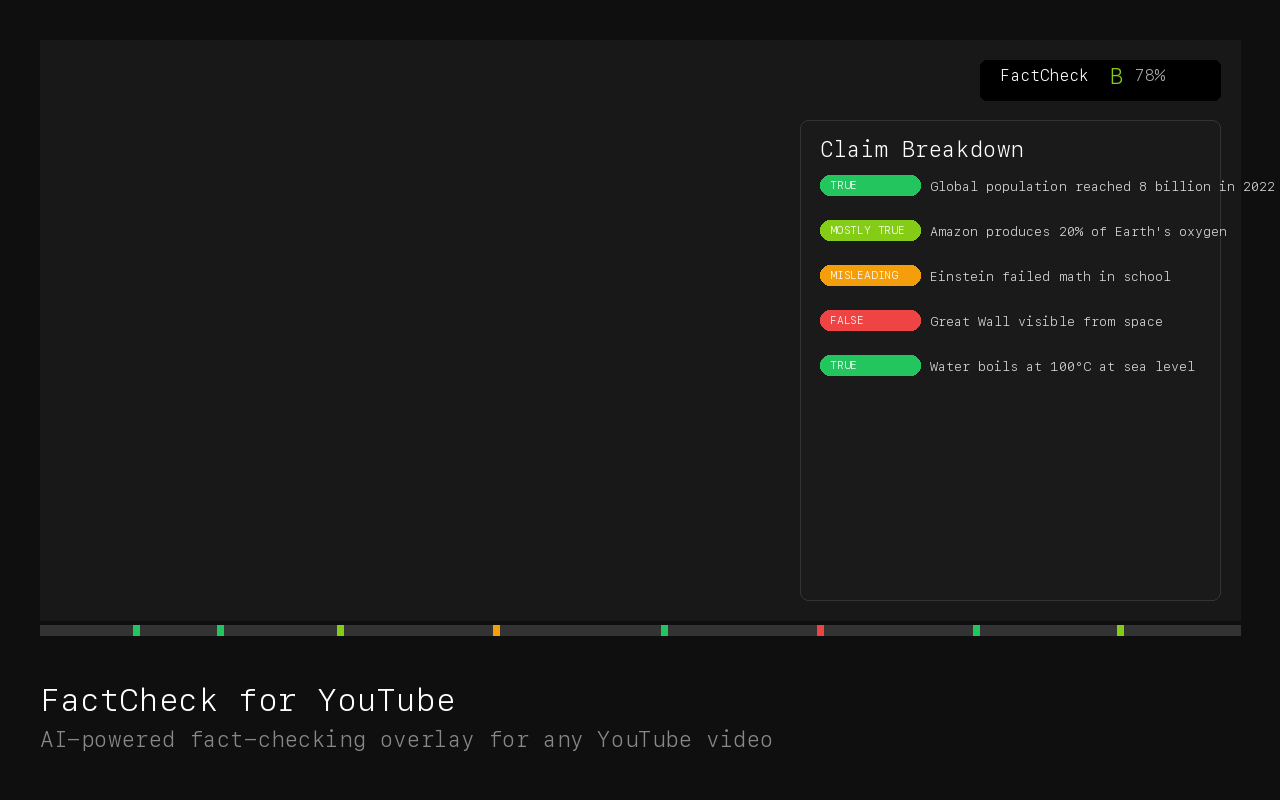Viewport: 1280px width, 800px height.
Task: Open claim 'Global population reached 8 billion in 2022'
Action: point(1102,186)
